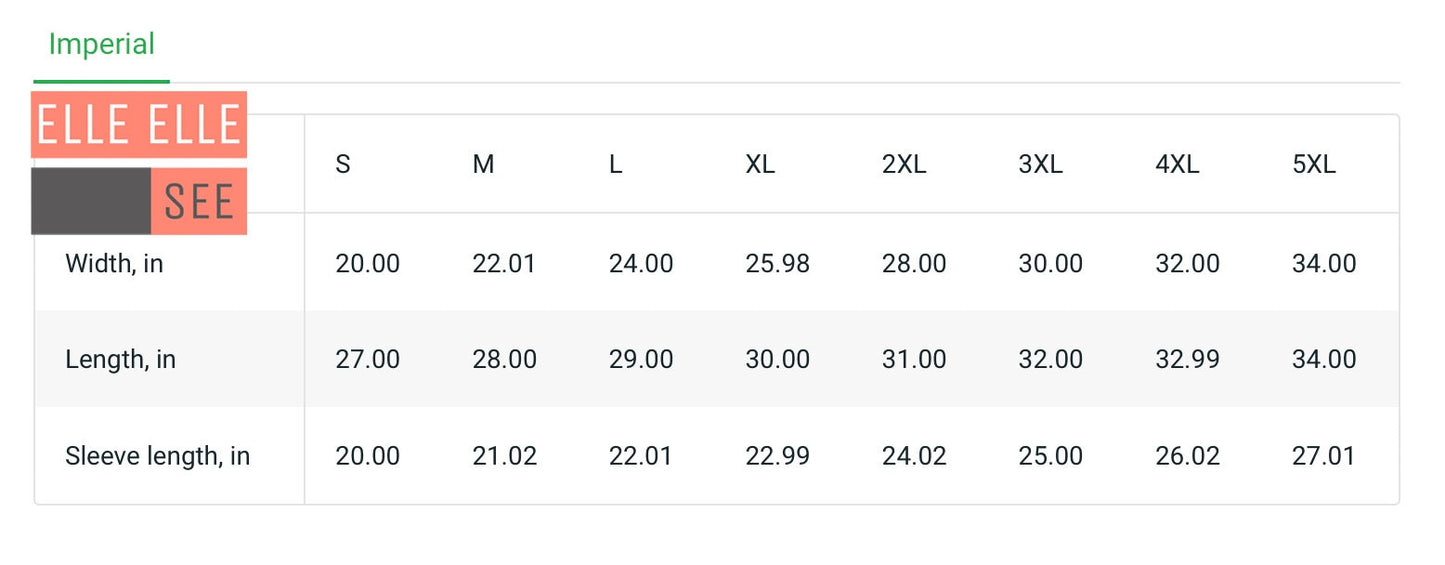
Task: Pick the 5XL size column header
Action: pos(1314,165)
